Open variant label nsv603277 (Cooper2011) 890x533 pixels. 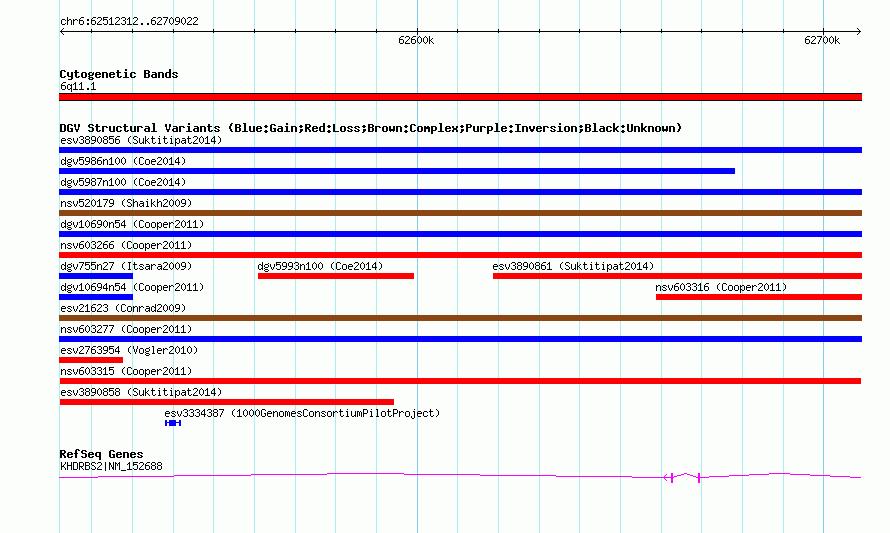pyautogui.click(x=126, y=329)
